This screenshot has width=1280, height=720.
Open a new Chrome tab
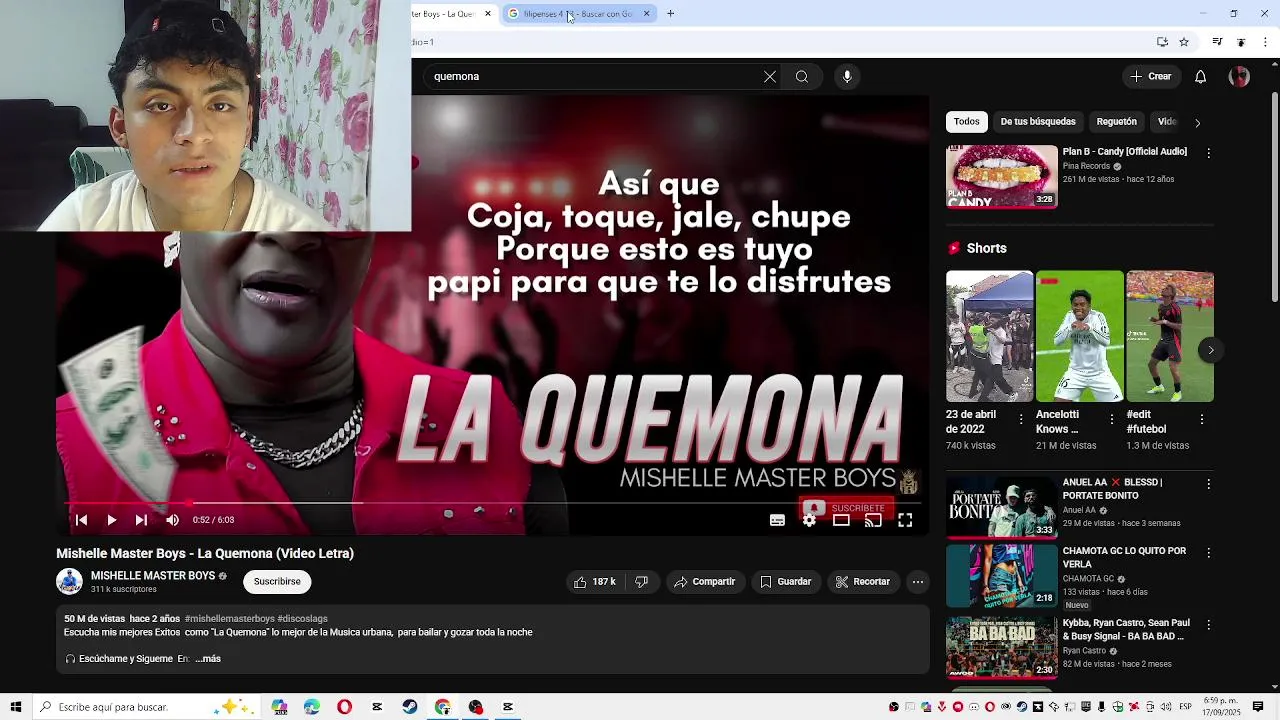[670, 14]
